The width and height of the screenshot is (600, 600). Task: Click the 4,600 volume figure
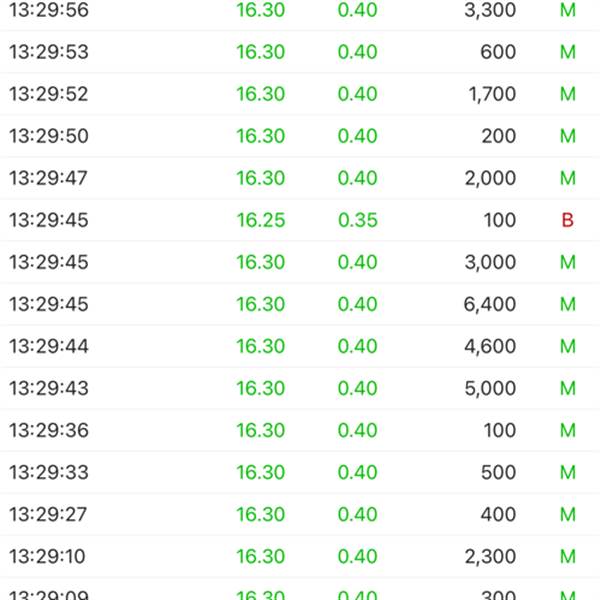pos(490,346)
